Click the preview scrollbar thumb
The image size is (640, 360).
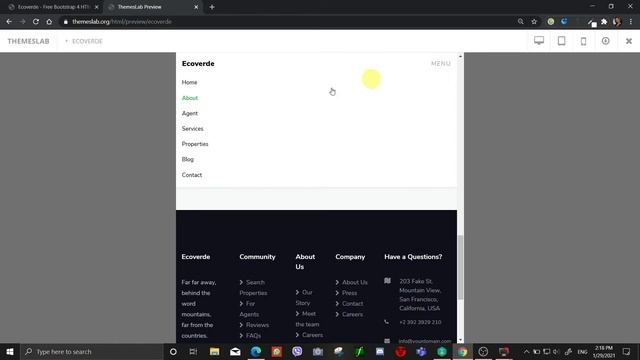click(460, 267)
